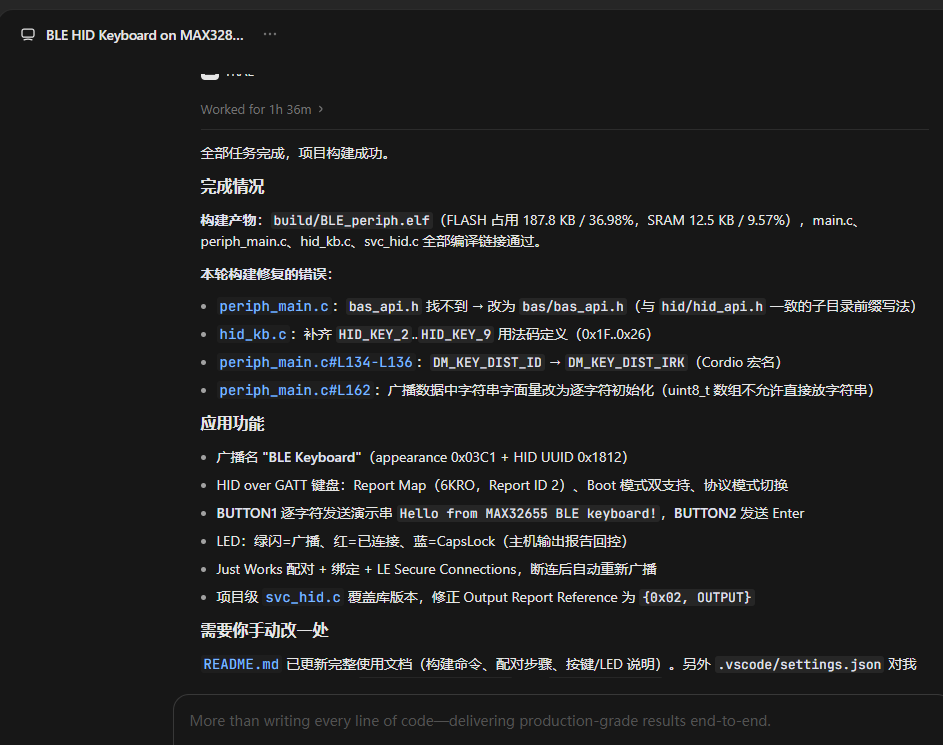Click the DM_KEY_DIST_ID code snippet

pos(487,363)
